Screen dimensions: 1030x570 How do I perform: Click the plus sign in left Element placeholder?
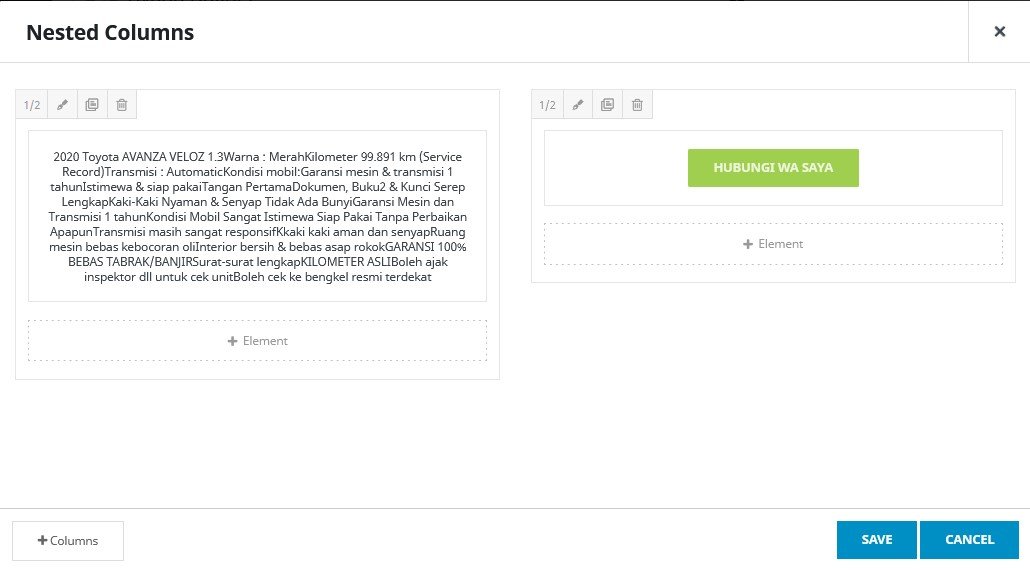pos(233,341)
